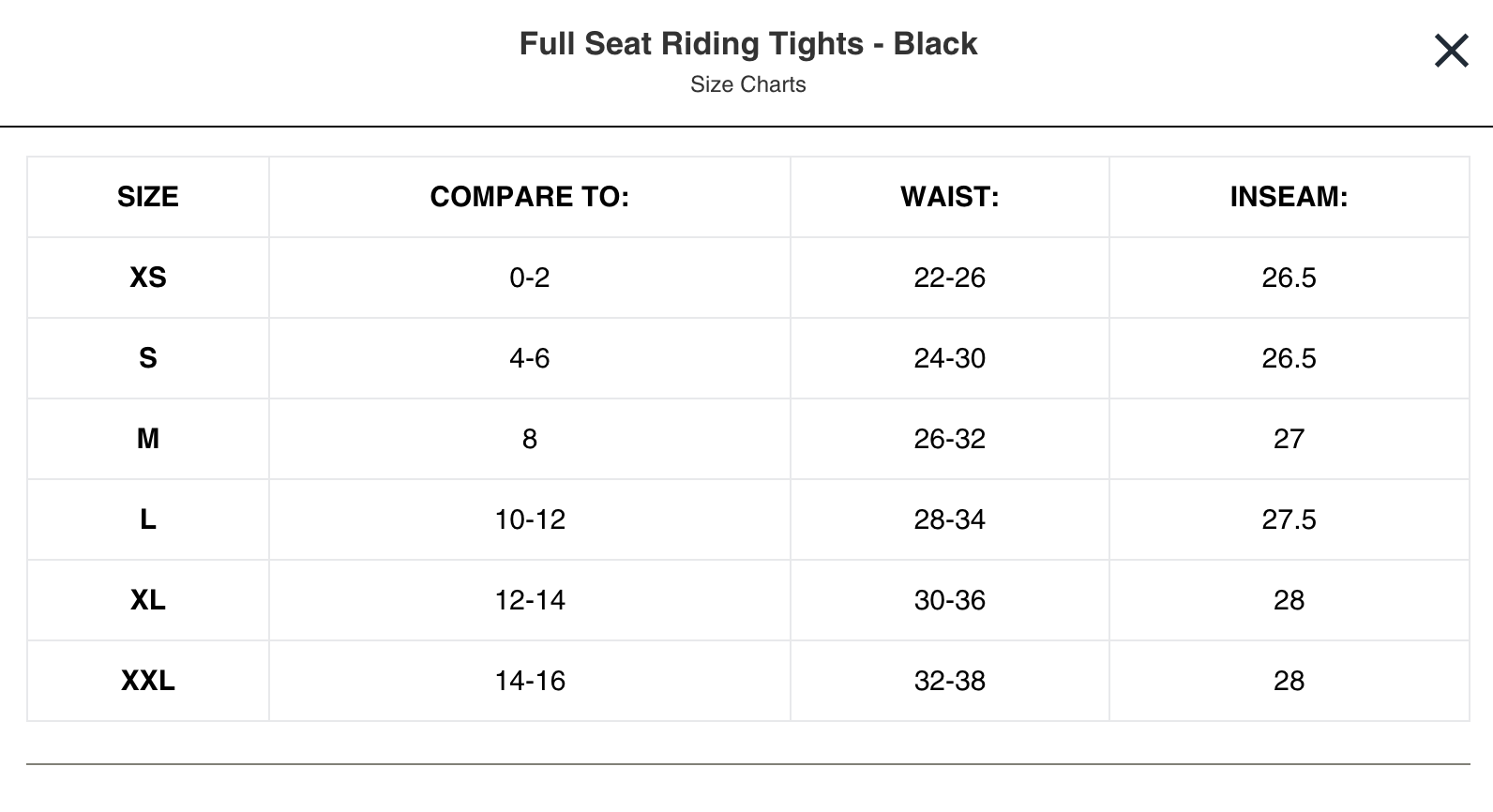Click the 10-12 compare-to cell

coord(529,519)
